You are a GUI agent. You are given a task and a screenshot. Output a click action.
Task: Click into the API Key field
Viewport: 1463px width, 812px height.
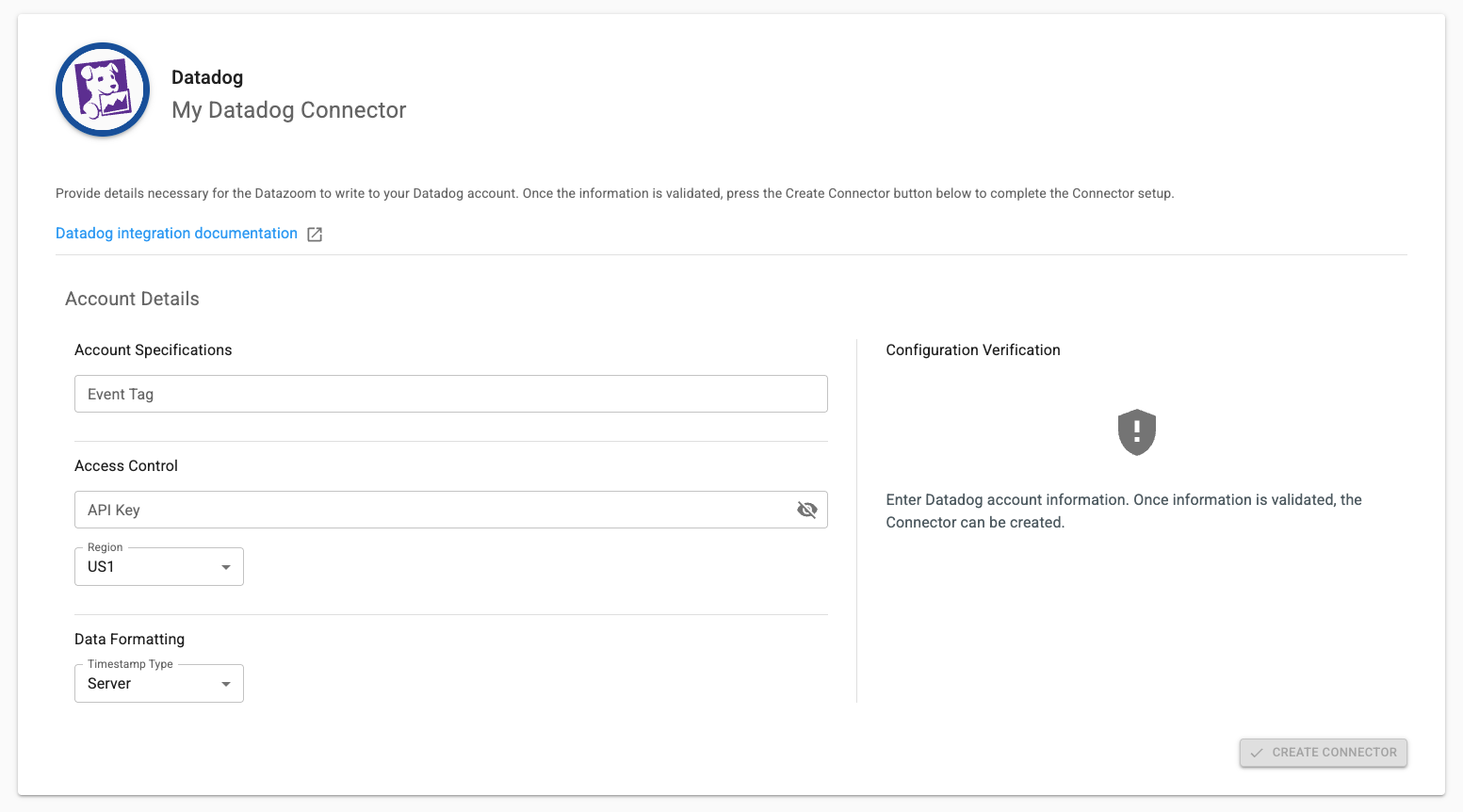[433, 510]
